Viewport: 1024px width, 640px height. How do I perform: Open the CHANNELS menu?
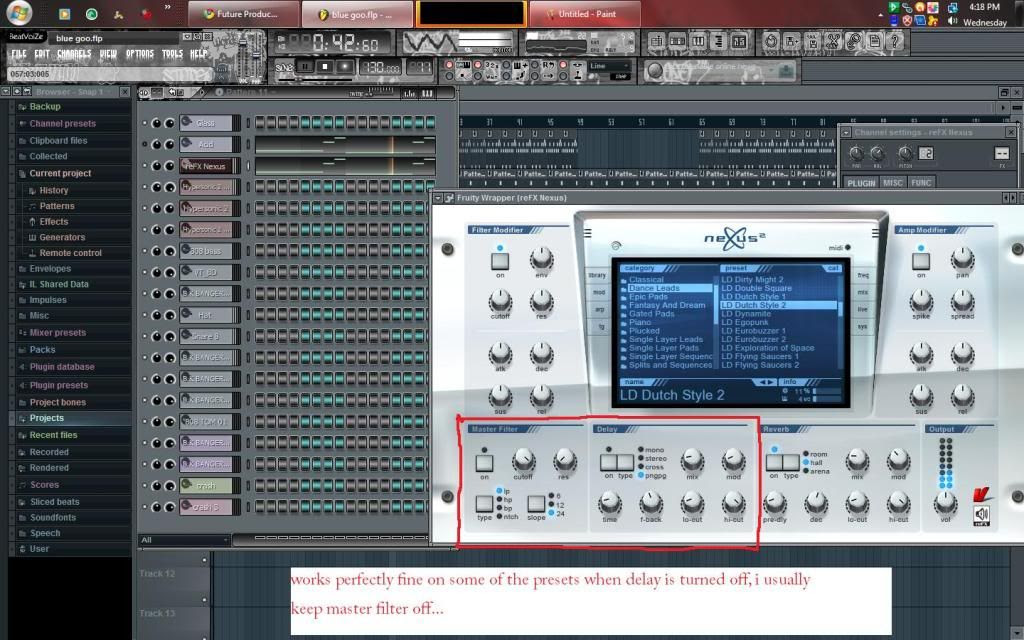click(x=74, y=54)
